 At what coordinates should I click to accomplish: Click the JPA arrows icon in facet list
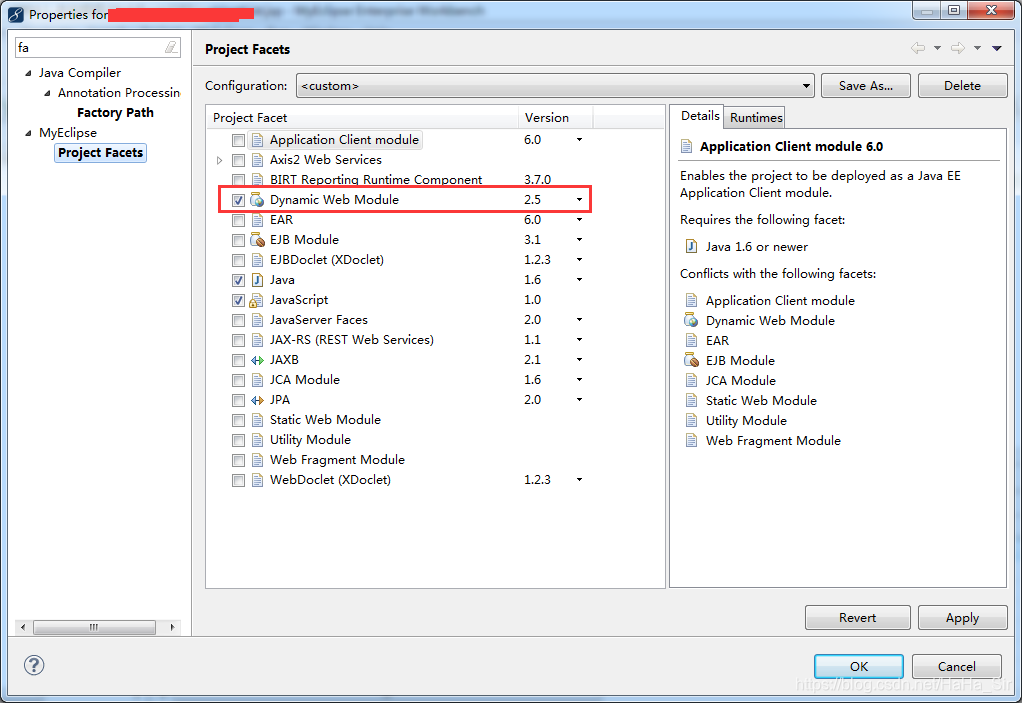(x=257, y=400)
